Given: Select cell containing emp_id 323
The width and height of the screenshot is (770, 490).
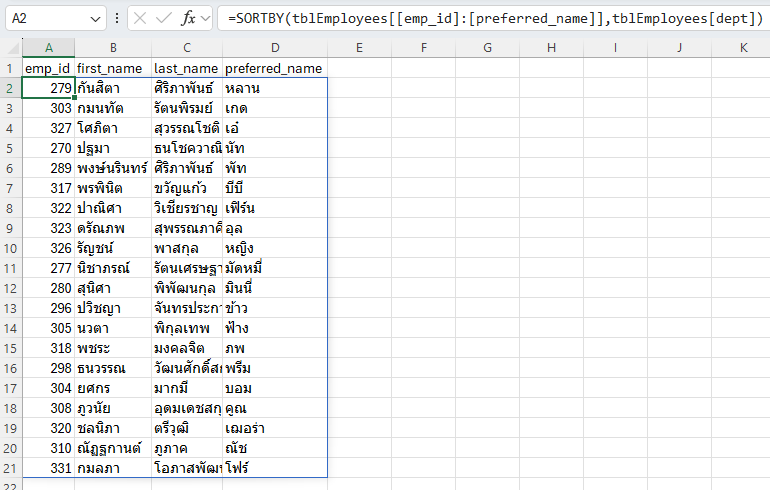Looking at the screenshot, I should (x=49, y=228).
